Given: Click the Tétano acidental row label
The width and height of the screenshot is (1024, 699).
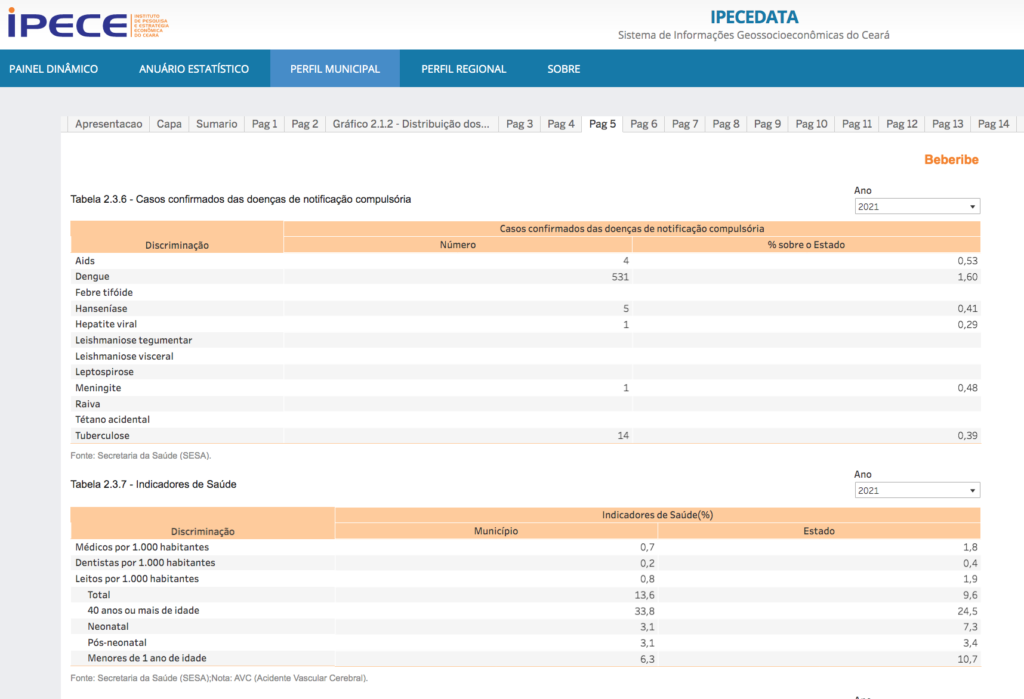Looking at the screenshot, I should pos(112,419).
